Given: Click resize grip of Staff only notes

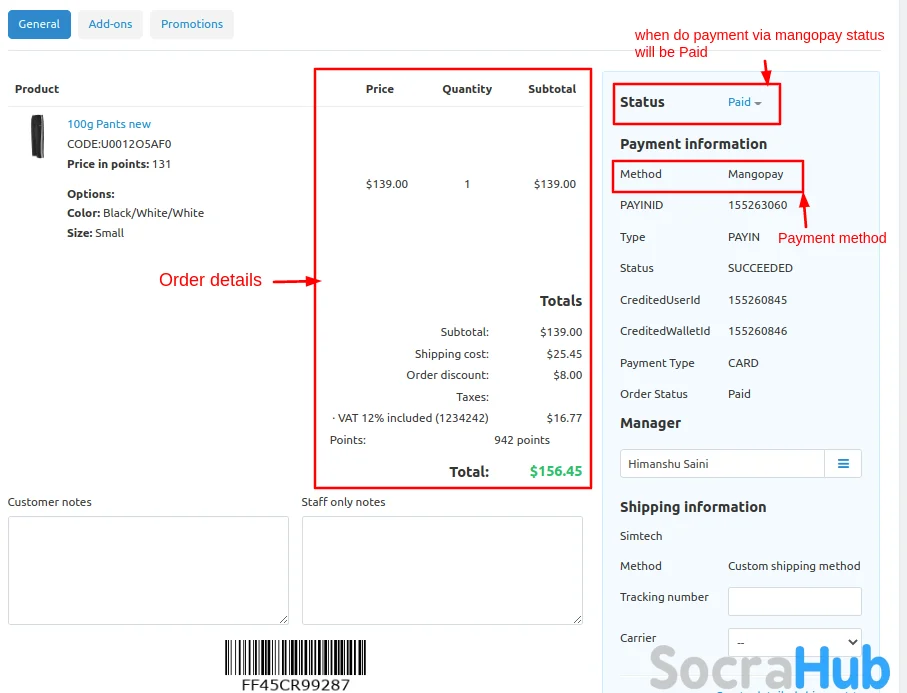Looking at the screenshot, I should coord(577,619).
